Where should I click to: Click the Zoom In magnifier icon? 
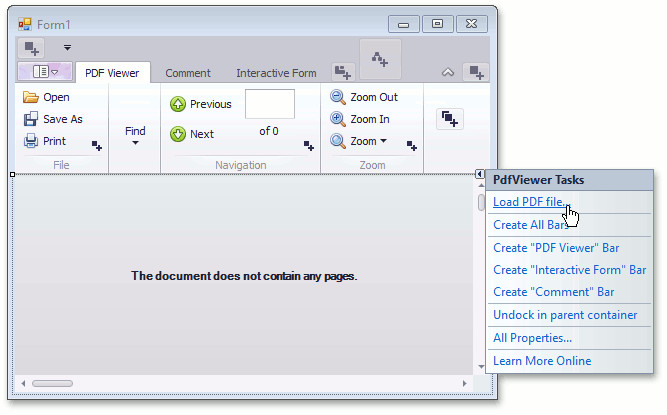point(338,119)
